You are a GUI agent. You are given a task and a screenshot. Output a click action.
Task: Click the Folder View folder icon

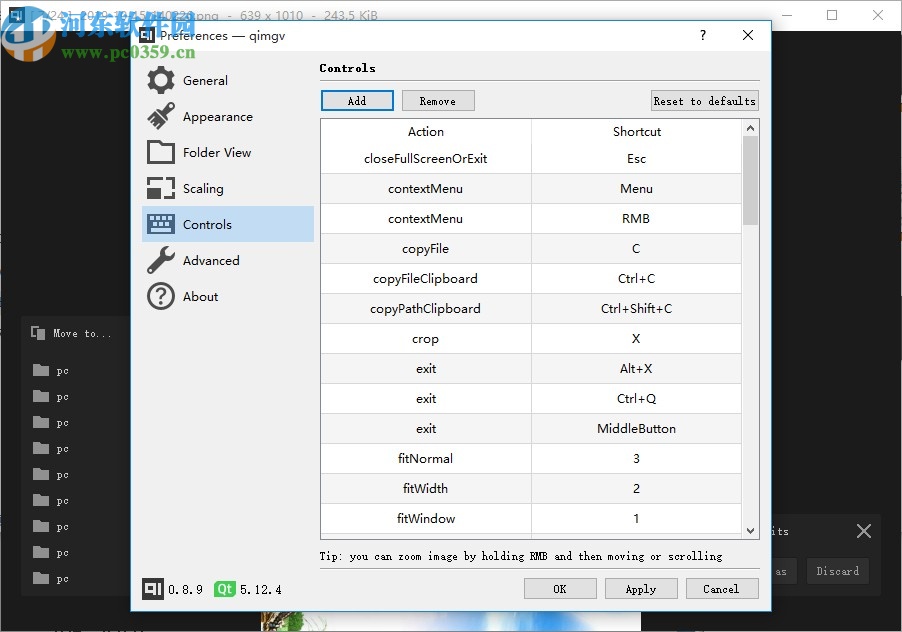pyautogui.click(x=160, y=152)
